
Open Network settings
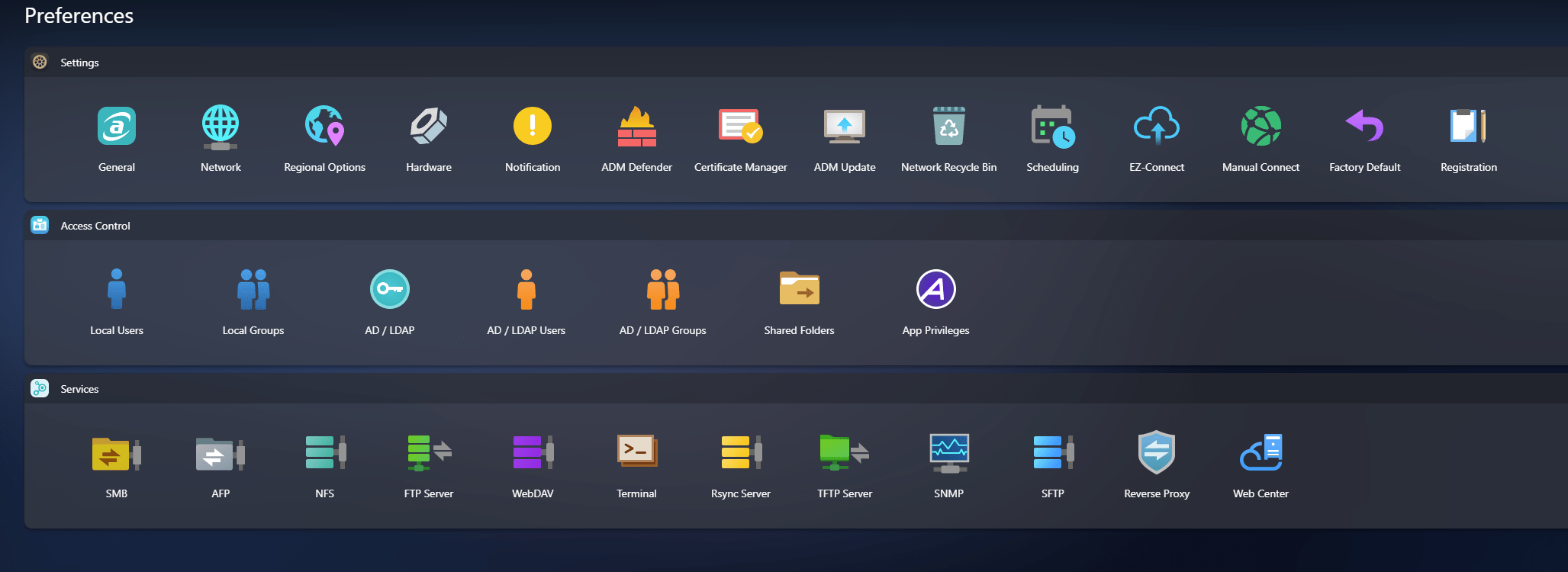pyautogui.click(x=221, y=127)
